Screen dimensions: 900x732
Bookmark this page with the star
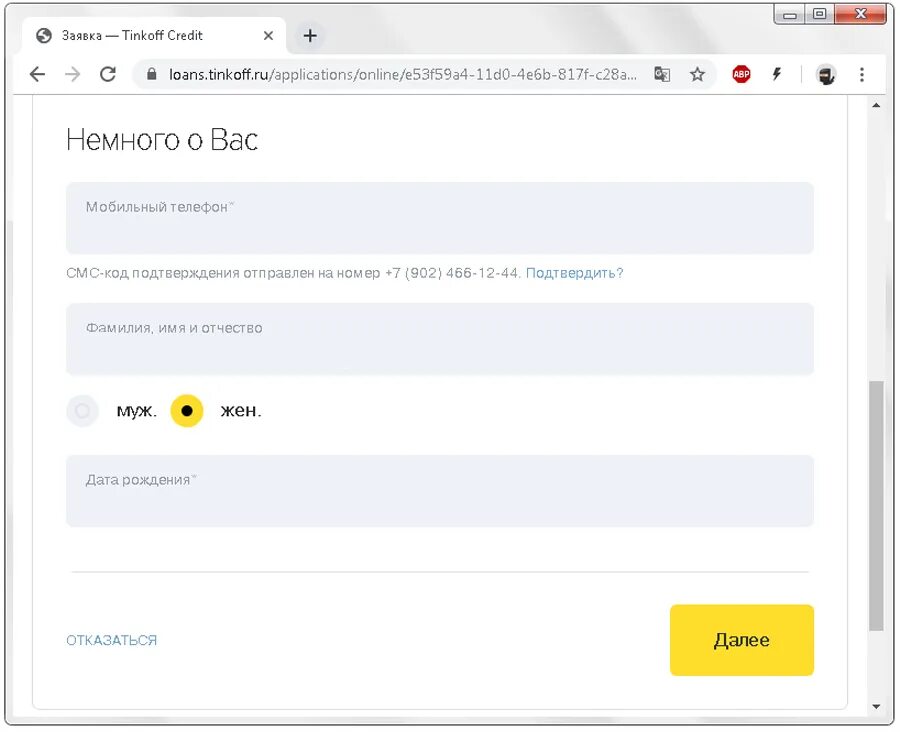pyautogui.click(x=697, y=75)
